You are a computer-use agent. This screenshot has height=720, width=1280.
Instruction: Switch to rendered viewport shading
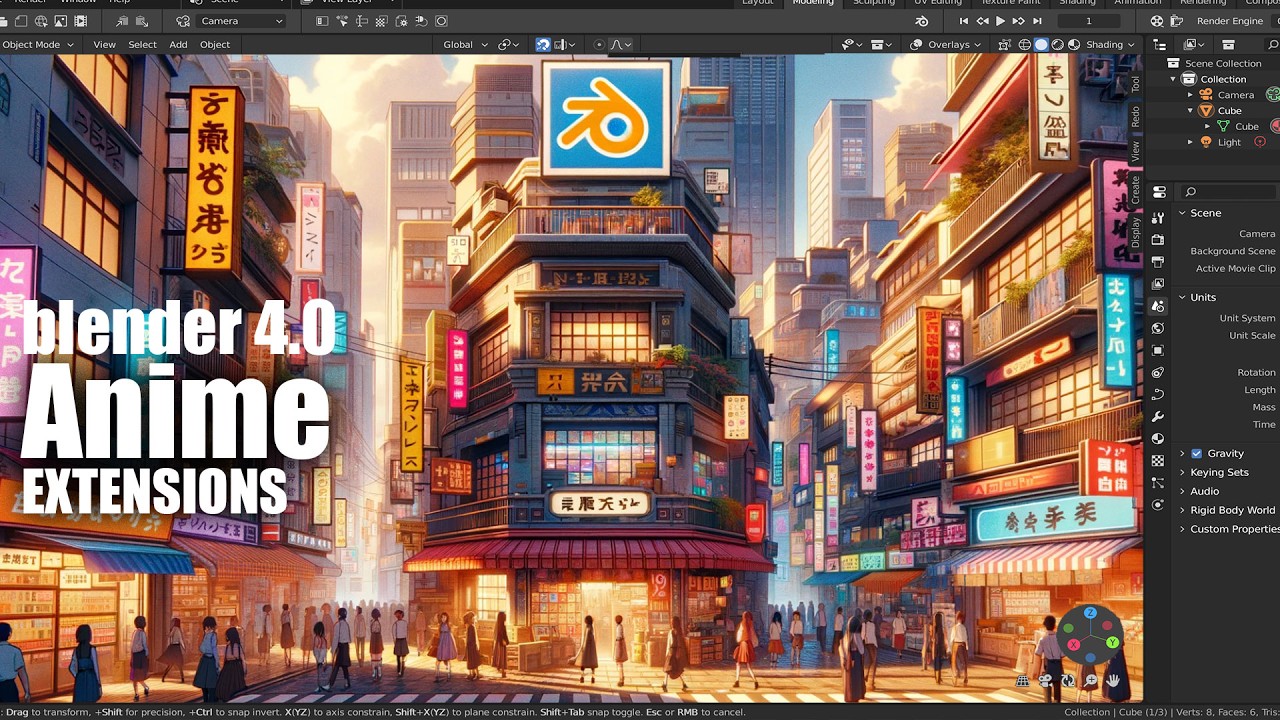1073,44
